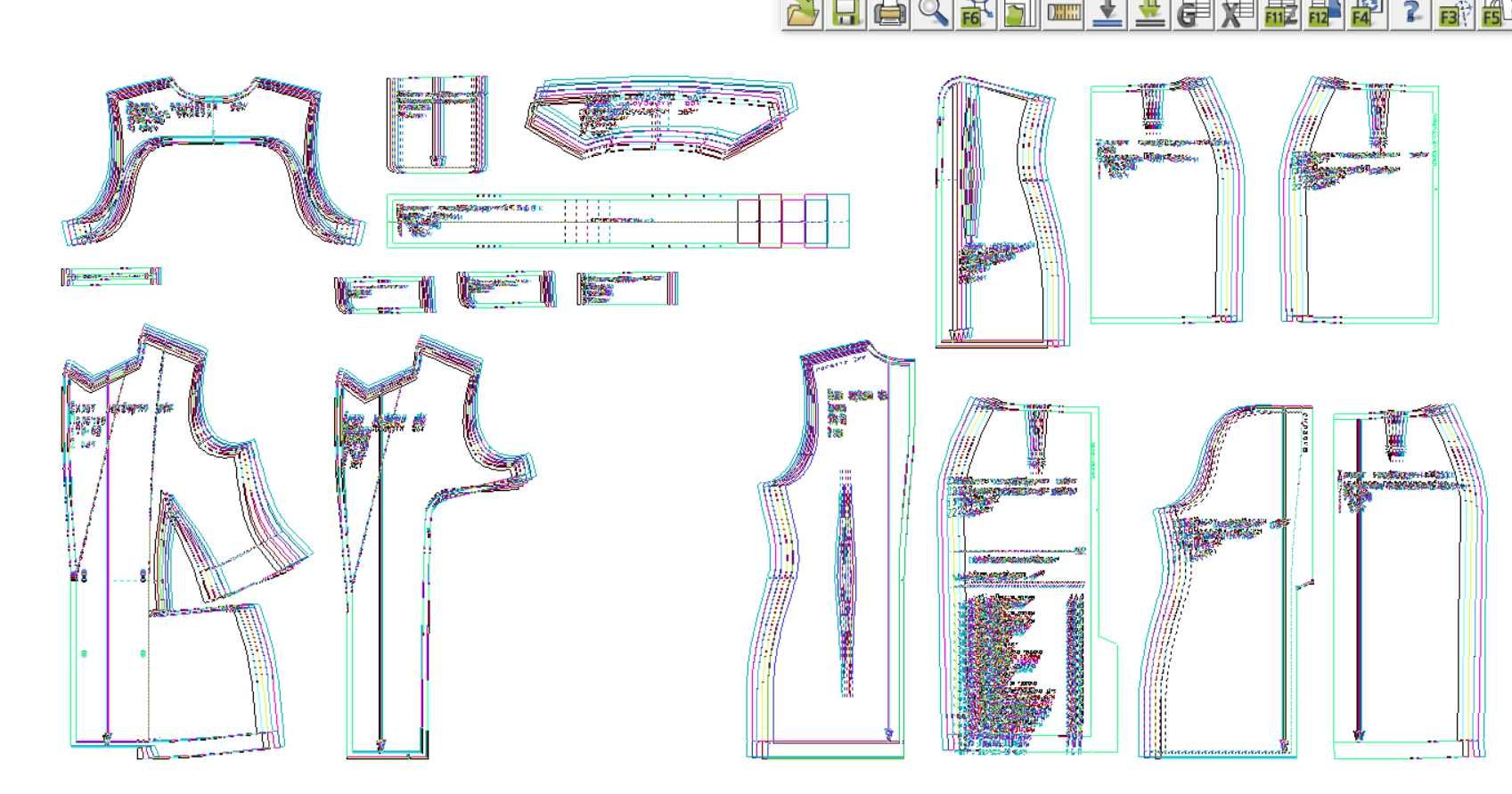Click the F6 toolbar icon
The image size is (1512, 794).
click(x=976, y=14)
